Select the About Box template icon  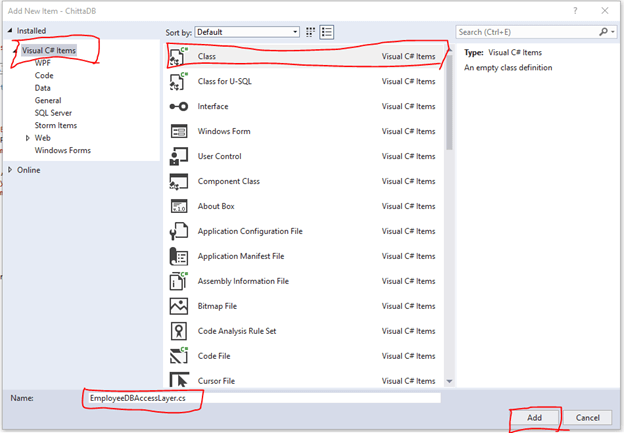[x=179, y=206]
